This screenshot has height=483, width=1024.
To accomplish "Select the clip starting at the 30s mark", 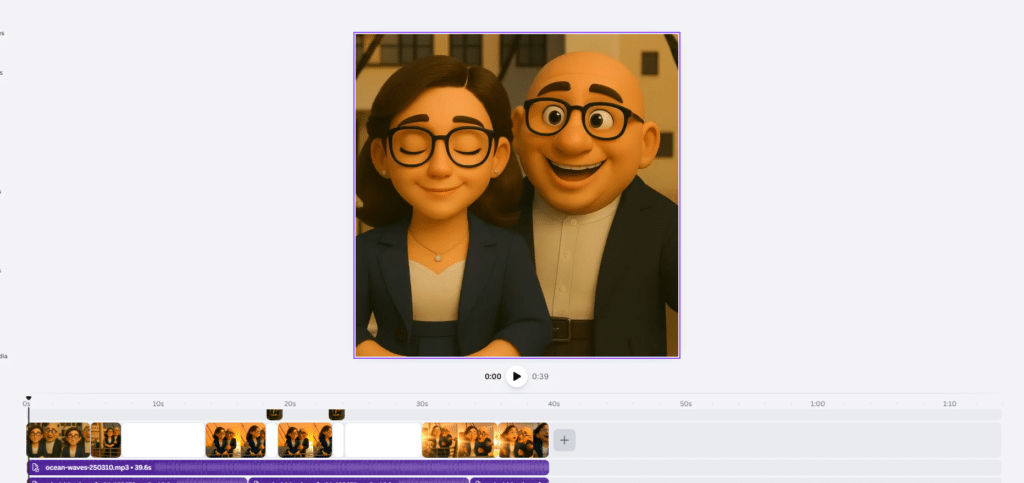I will coord(459,440).
